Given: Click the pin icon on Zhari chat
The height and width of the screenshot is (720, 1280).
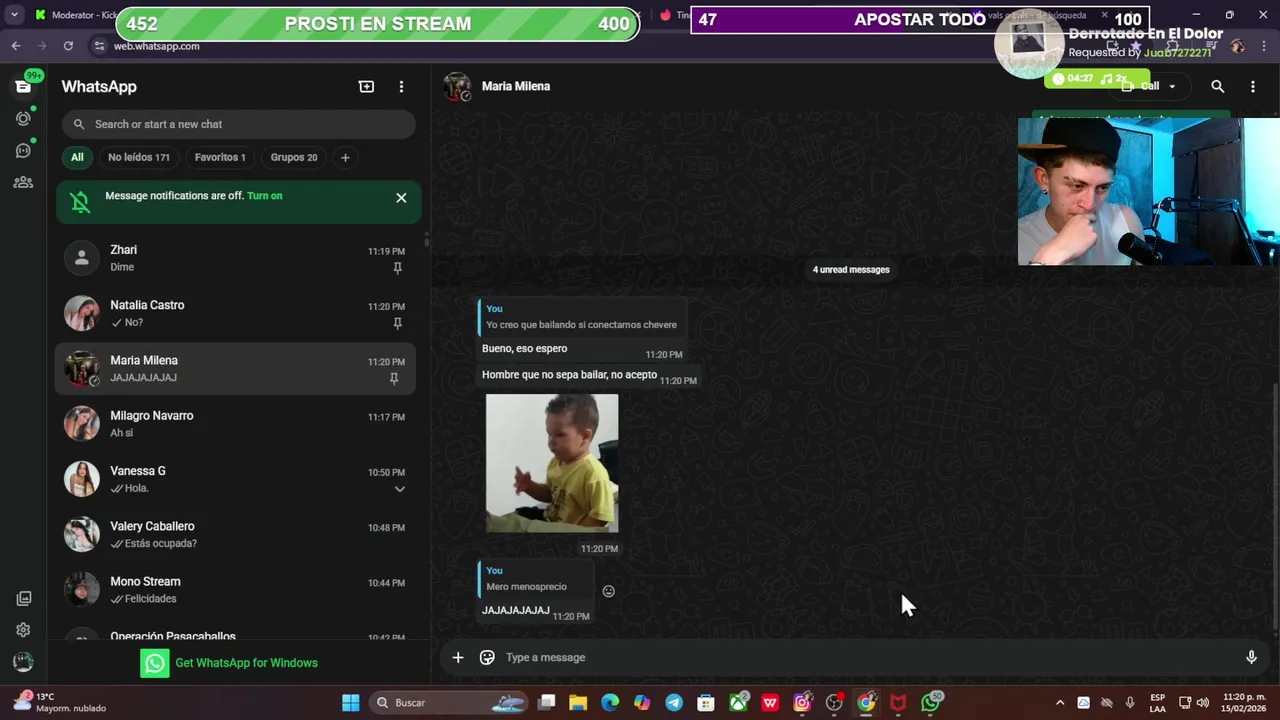Looking at the screenshot, I should [397, 268].
